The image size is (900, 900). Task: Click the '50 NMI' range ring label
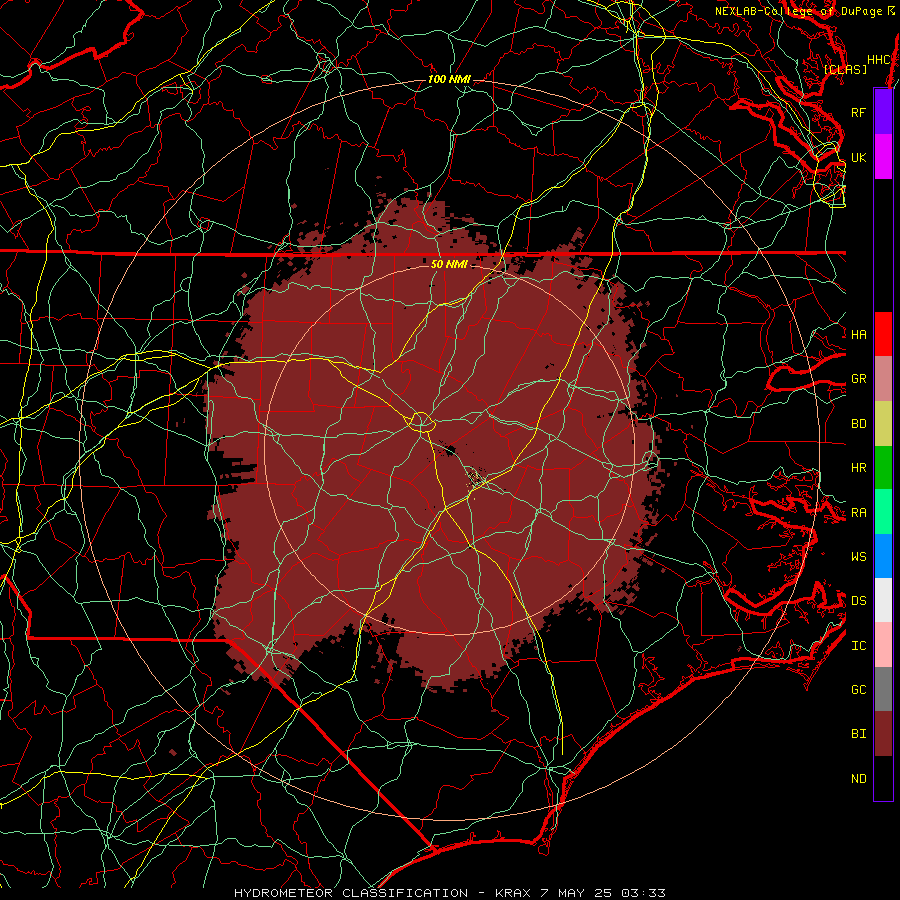(x=449, y=264)
